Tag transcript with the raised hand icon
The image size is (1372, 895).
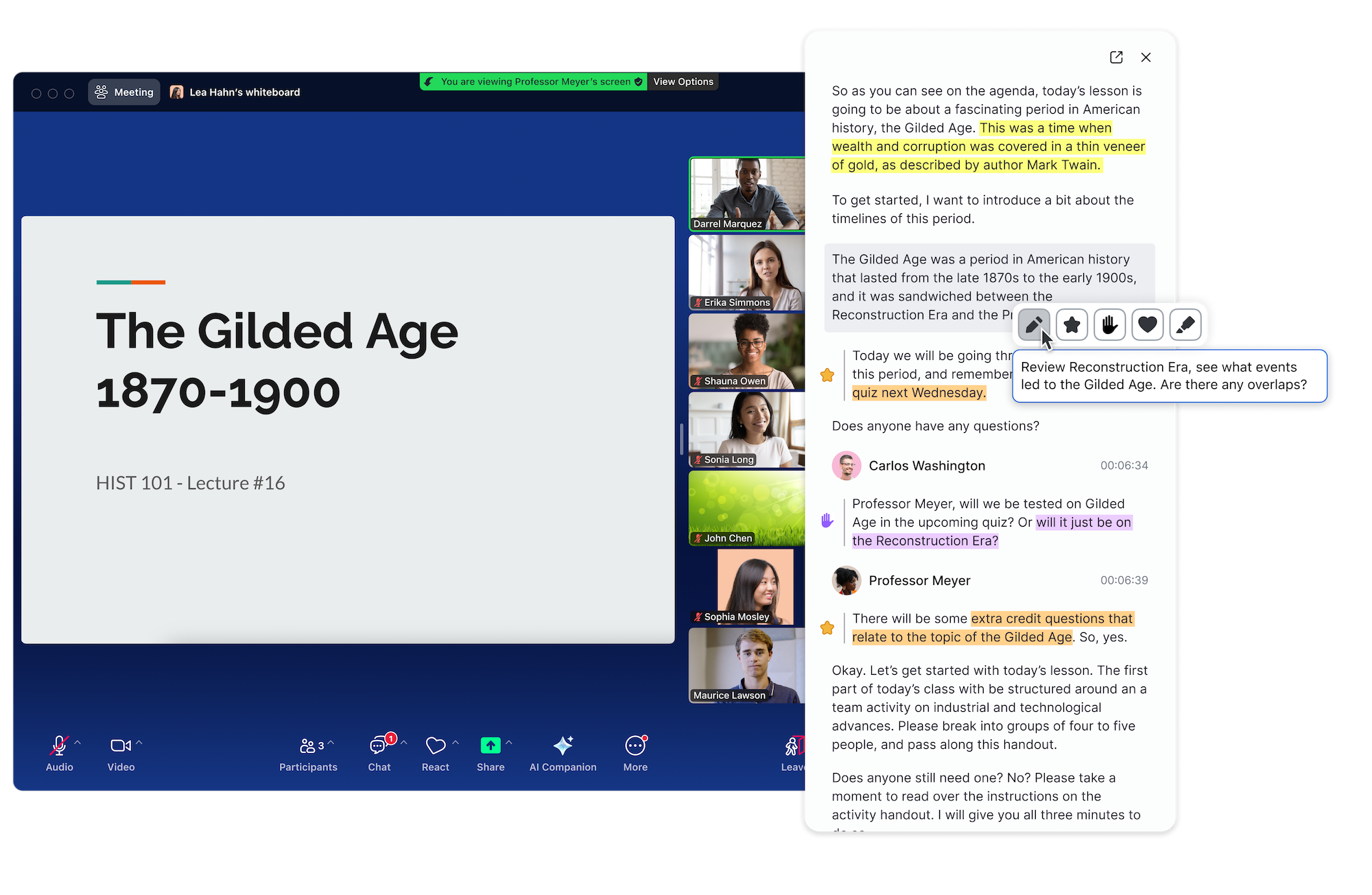point(1110,324)
